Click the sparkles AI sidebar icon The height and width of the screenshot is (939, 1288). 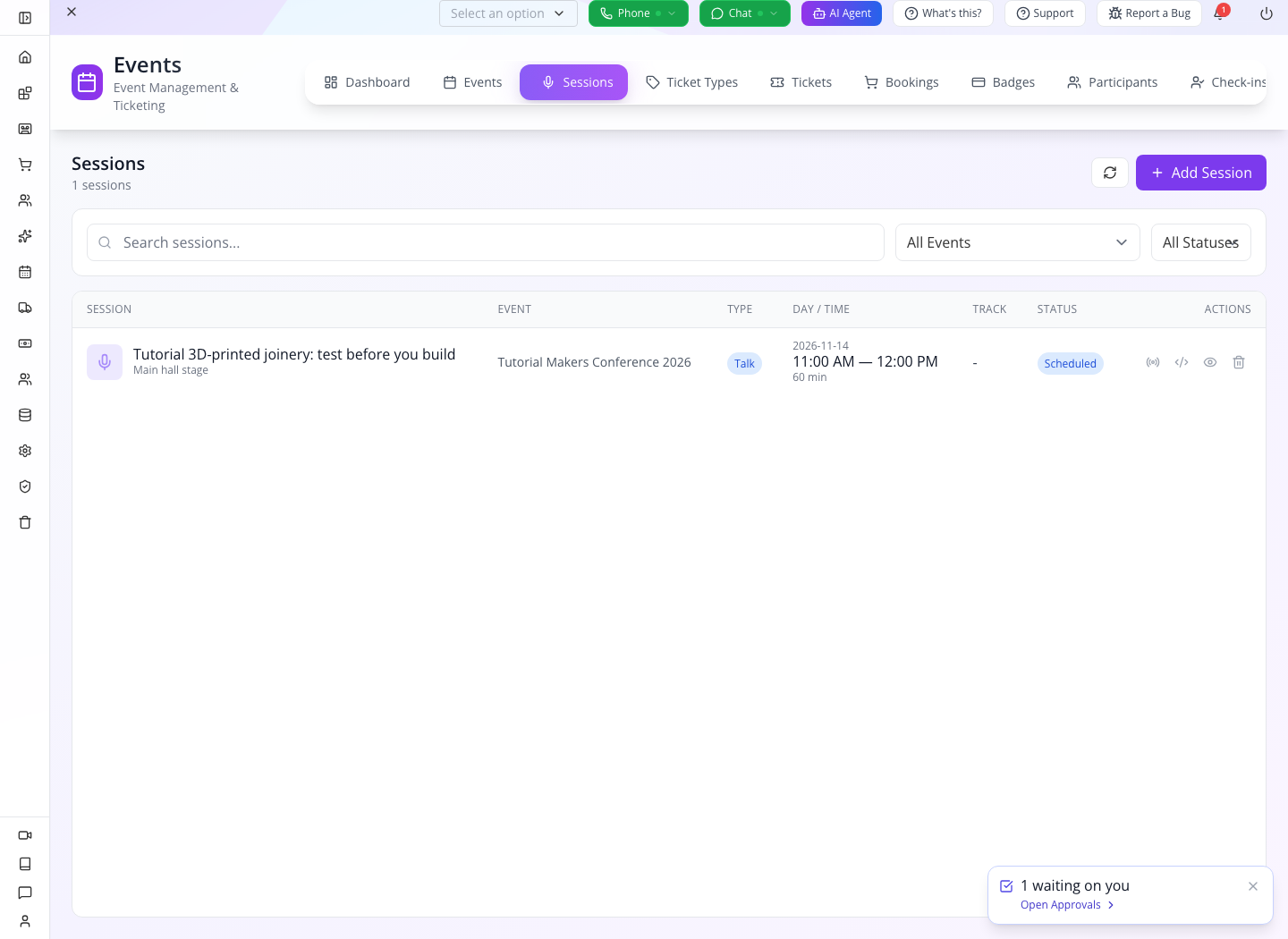(x=25, y=236)
